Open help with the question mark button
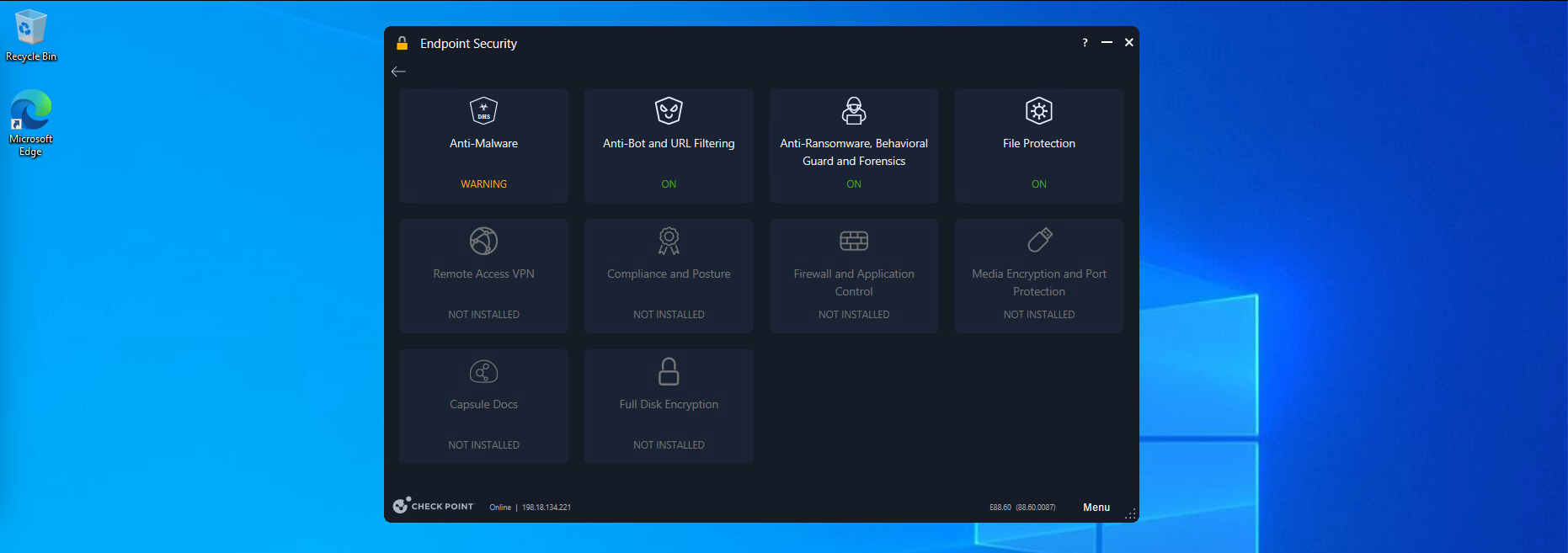Image resolution: width=1568 pixels, height=553 pixels. click(x=1085, y=43)
